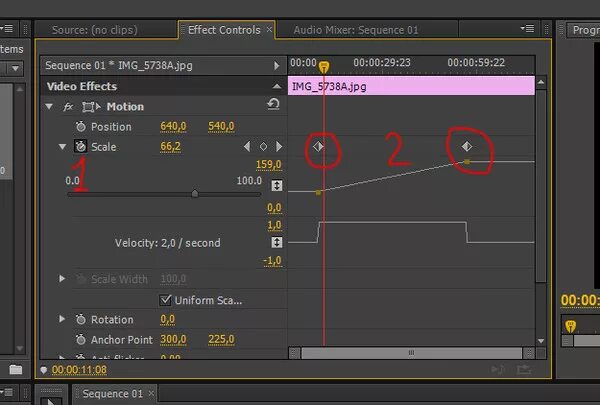Image resolution: width=600 pixels, height=405 pixels.
Task: Select the first Scale keyframe diamond
Action: point(318,146)
